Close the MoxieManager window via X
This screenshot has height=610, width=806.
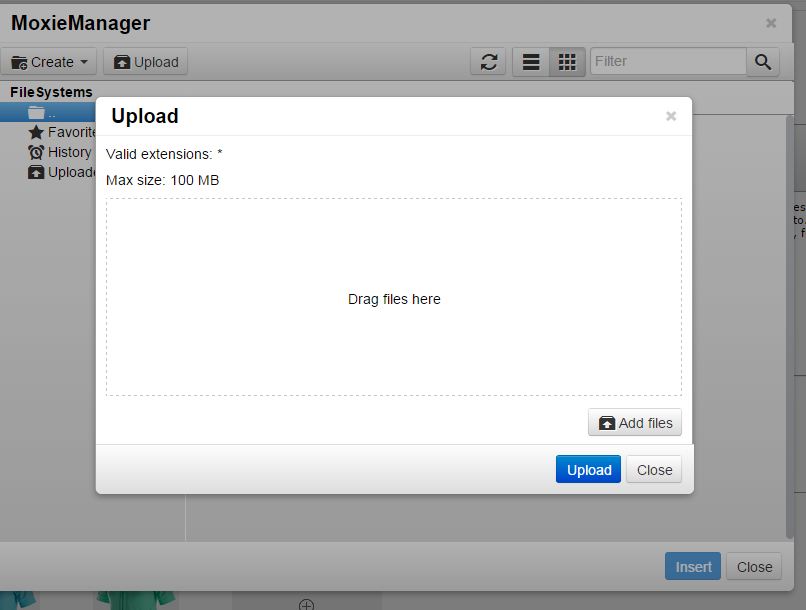[771, 23]
